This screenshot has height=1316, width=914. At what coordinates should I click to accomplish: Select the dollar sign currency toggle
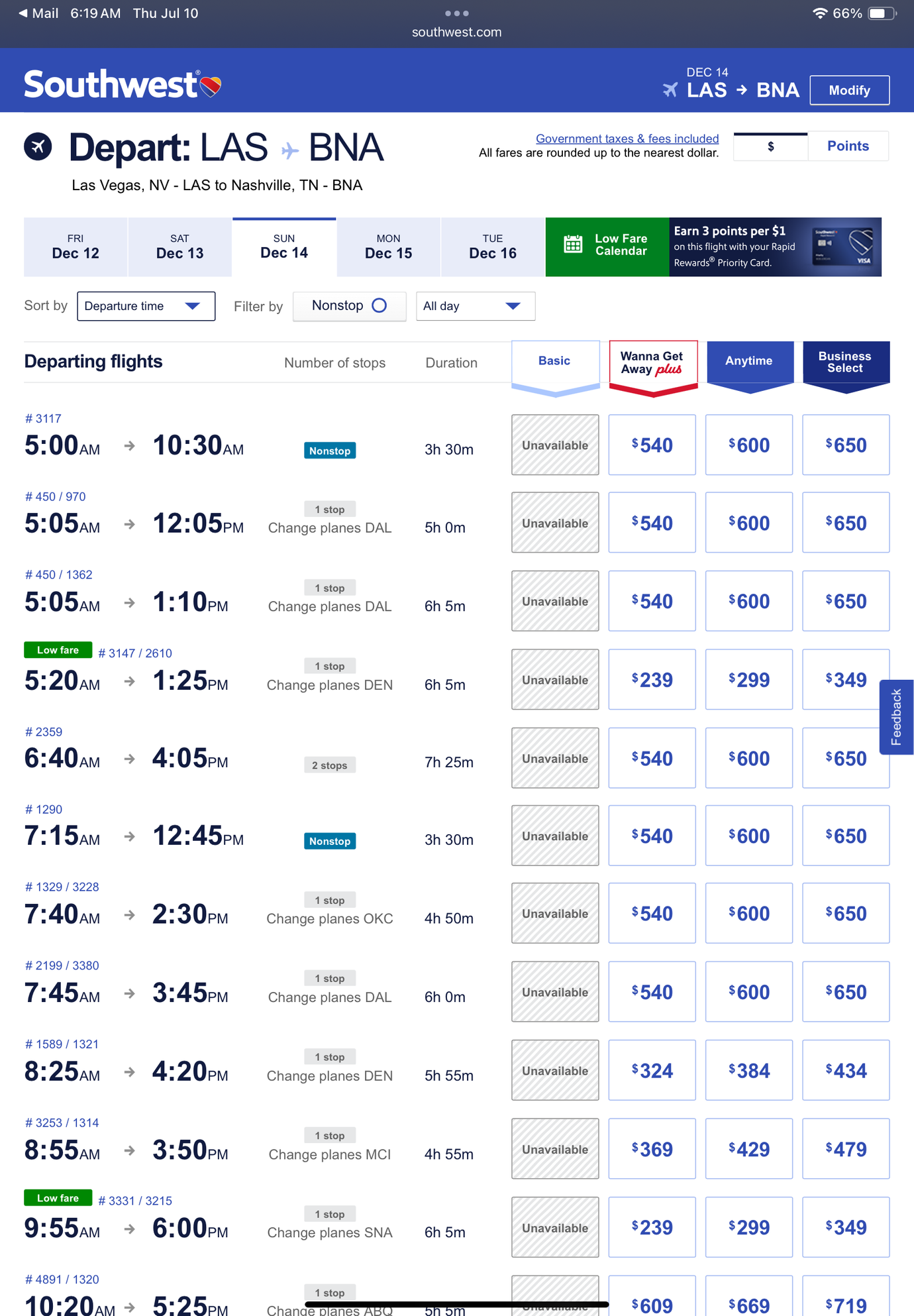pyautogui.click(x=770, y=145)
